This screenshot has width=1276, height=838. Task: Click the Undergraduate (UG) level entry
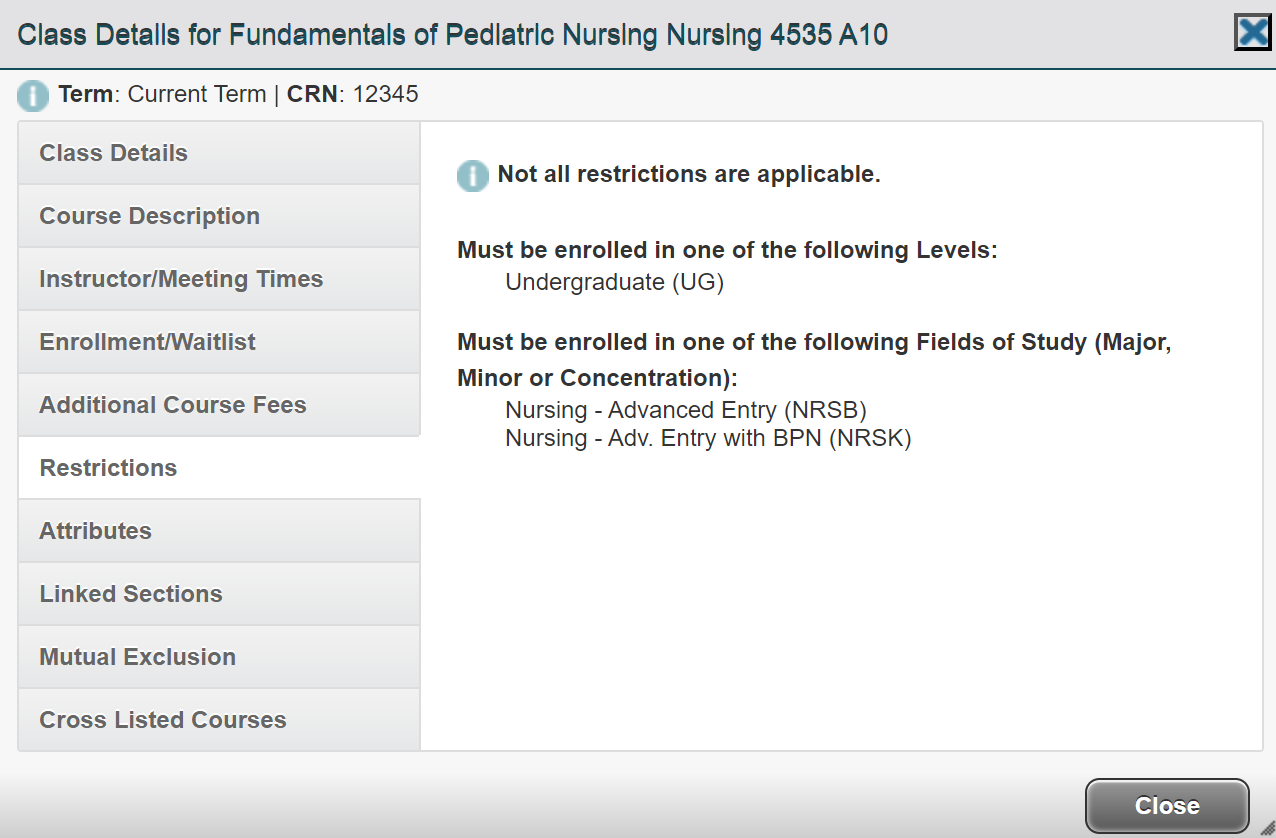click(x=614, y=282)
